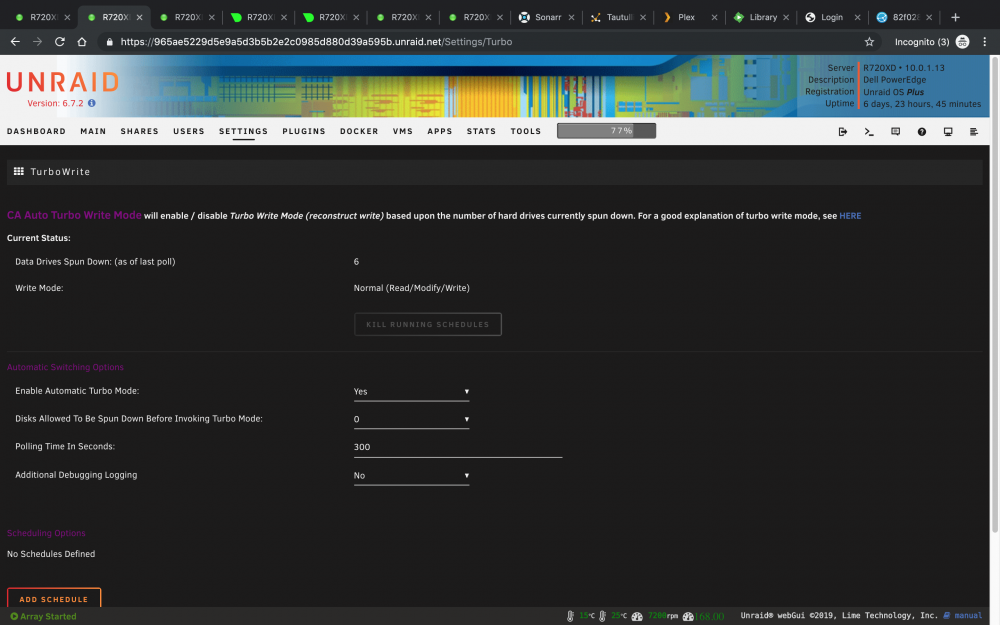Switch to the Library browser tab
This screenshot has height=625, width=1000.
tap(761, 17)
